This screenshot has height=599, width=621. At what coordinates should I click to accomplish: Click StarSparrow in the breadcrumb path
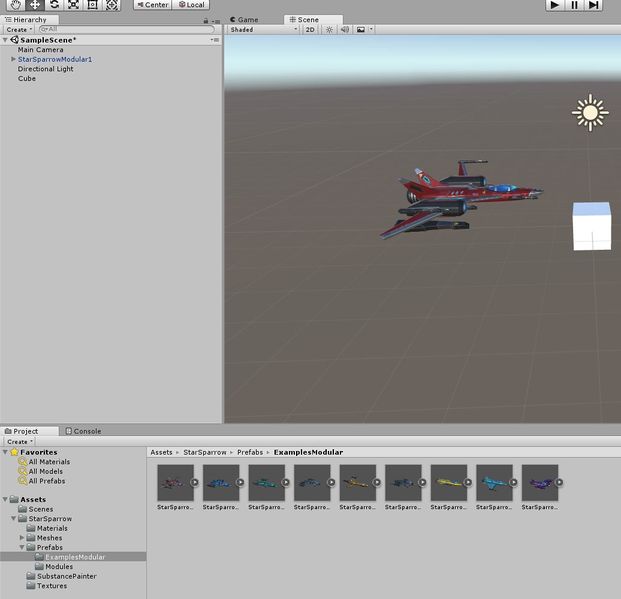pyautogui.click(x=205, y=452)
